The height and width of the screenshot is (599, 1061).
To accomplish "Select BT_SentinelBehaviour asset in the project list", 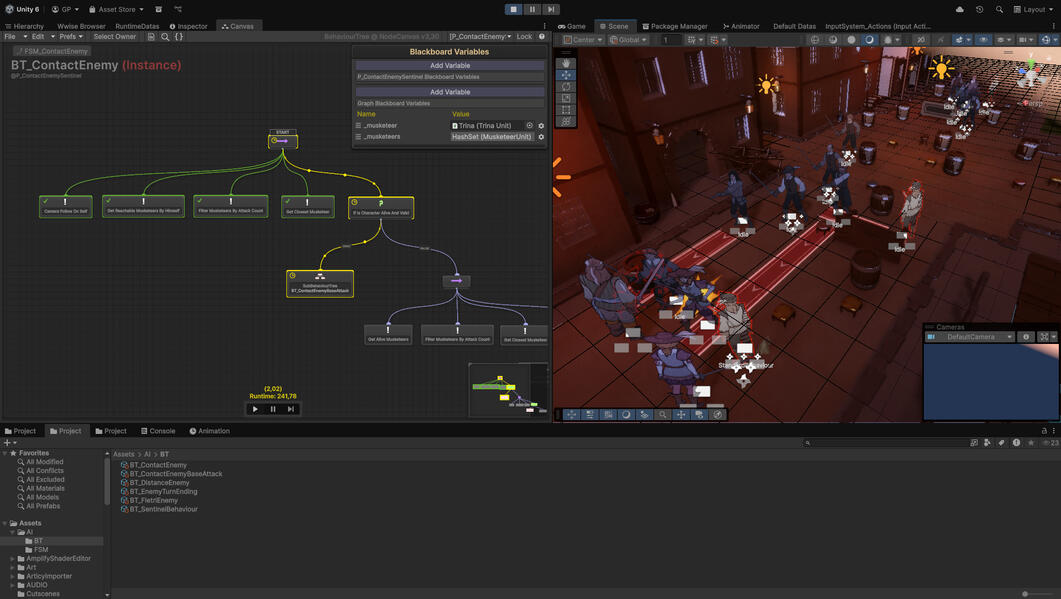I will 164,509.
